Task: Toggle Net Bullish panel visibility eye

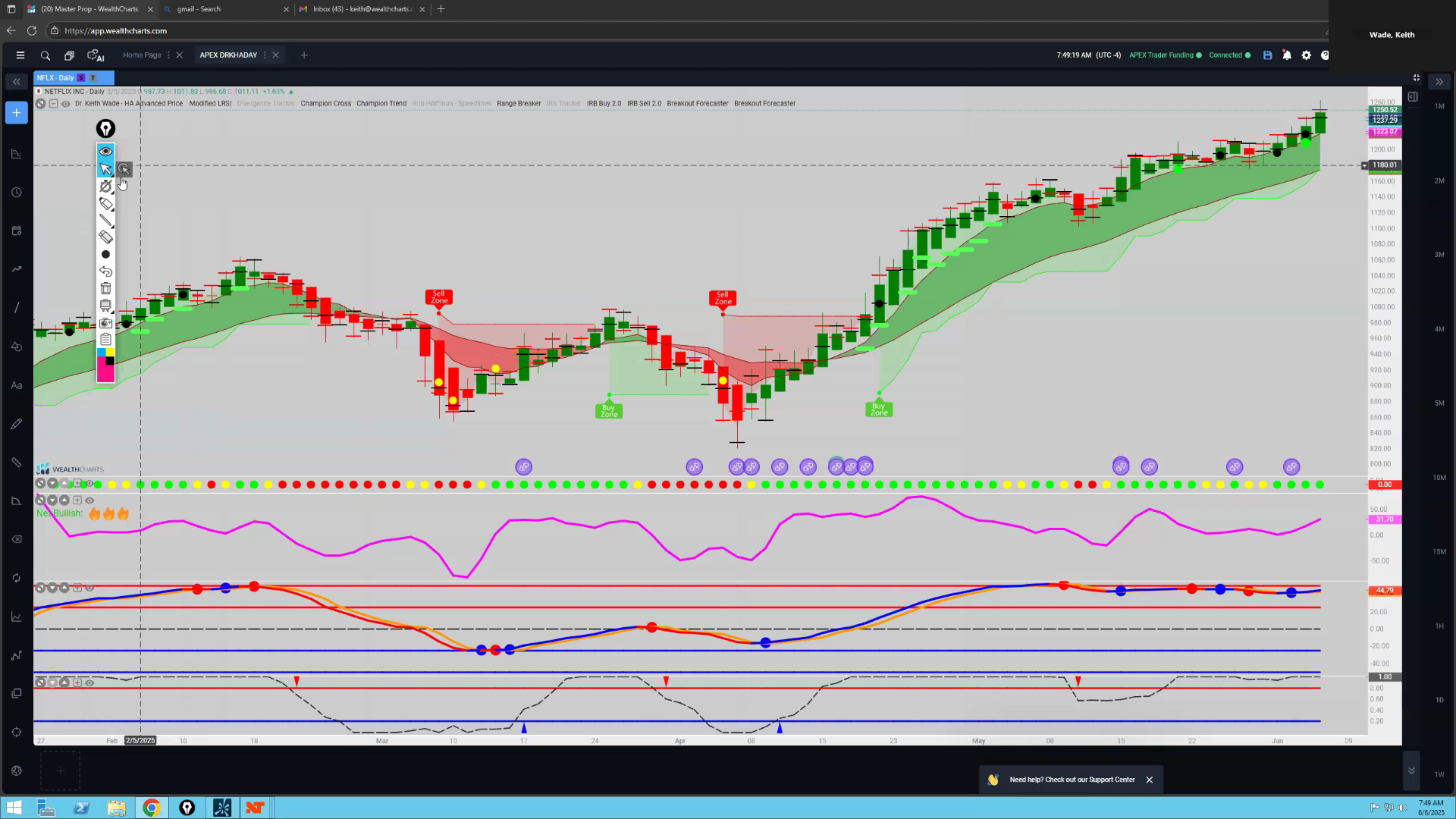Action: 89,500
